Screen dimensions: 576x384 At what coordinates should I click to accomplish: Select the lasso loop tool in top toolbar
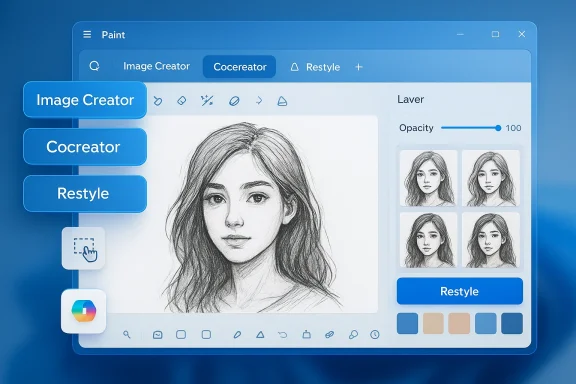pos(158,101)
